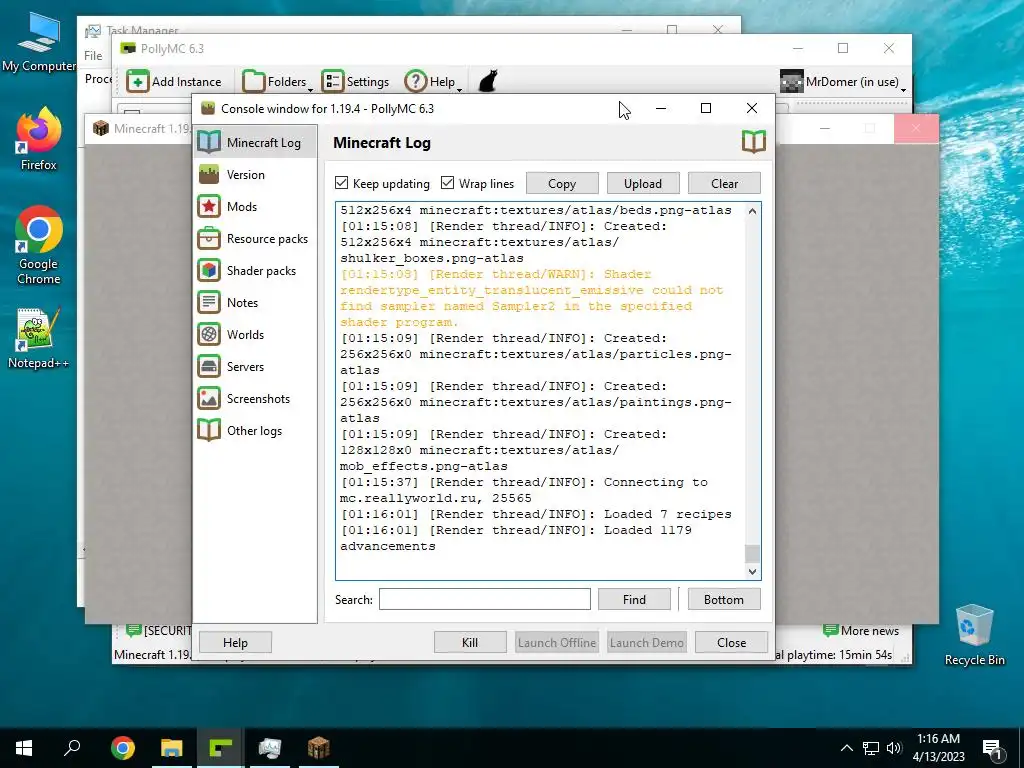Click the Version grass block icon
The height and width of the screenshot is (768, 1024).
point(209,174)
